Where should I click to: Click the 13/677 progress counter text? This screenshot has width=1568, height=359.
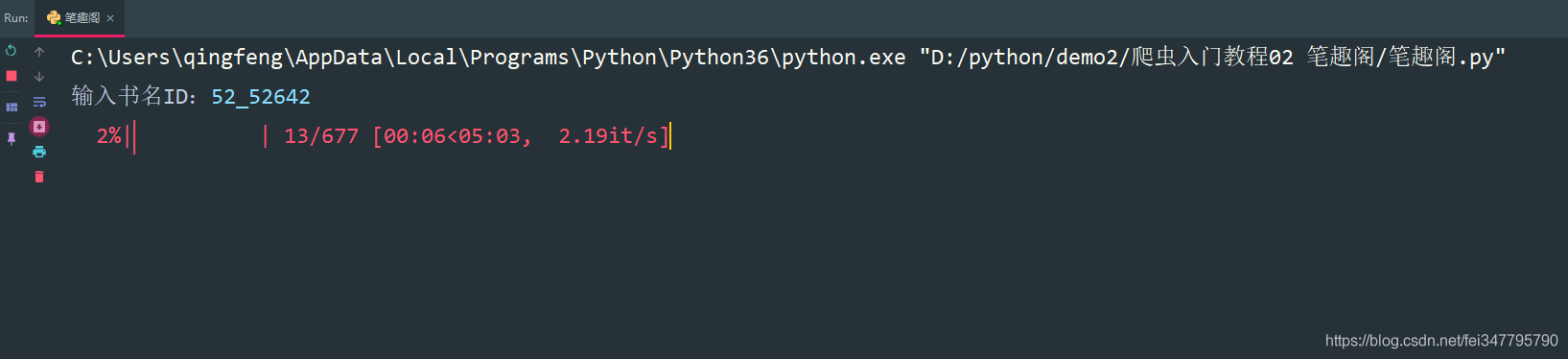pyautogui.click(x=321, y=136)
